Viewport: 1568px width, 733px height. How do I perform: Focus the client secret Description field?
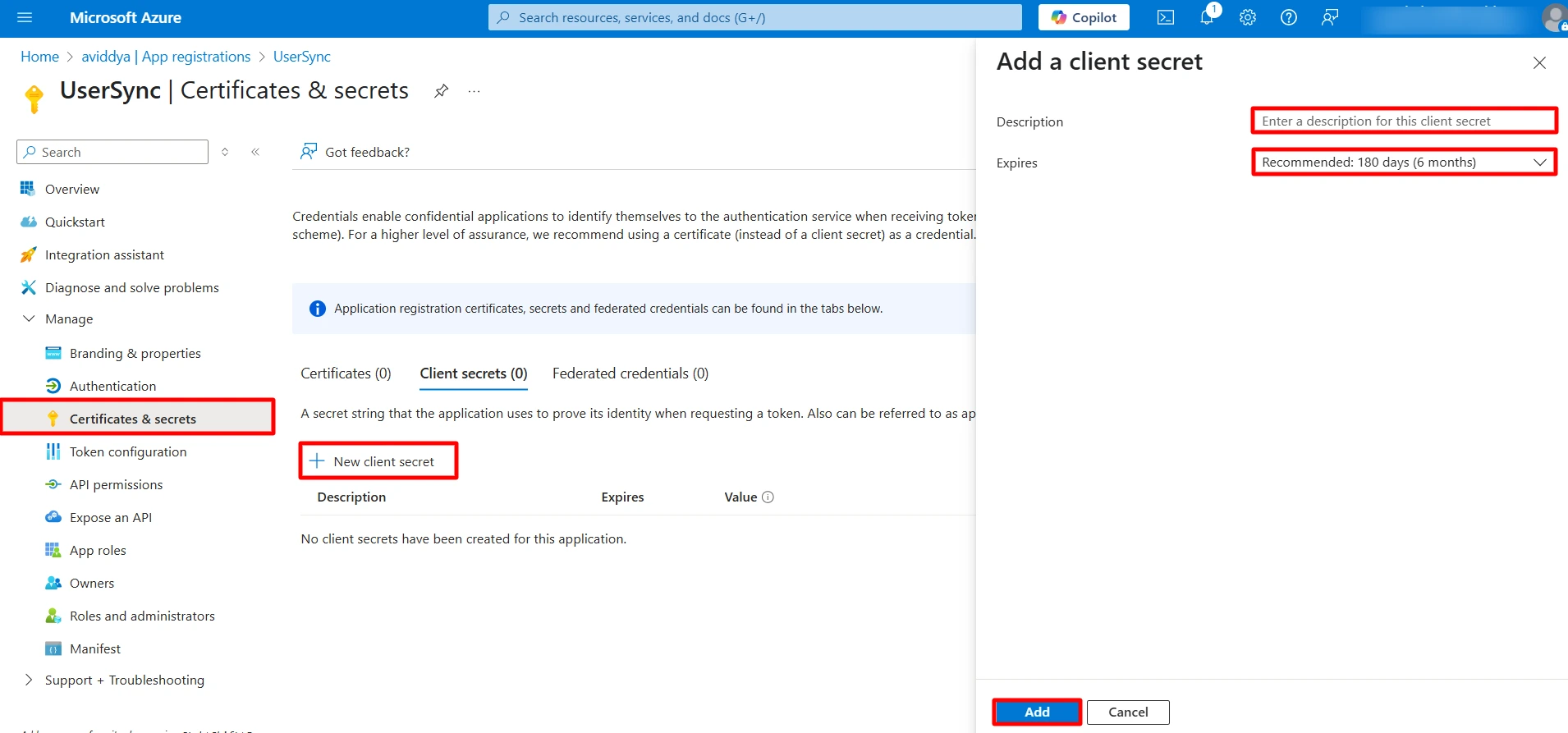pos(1404,121)
